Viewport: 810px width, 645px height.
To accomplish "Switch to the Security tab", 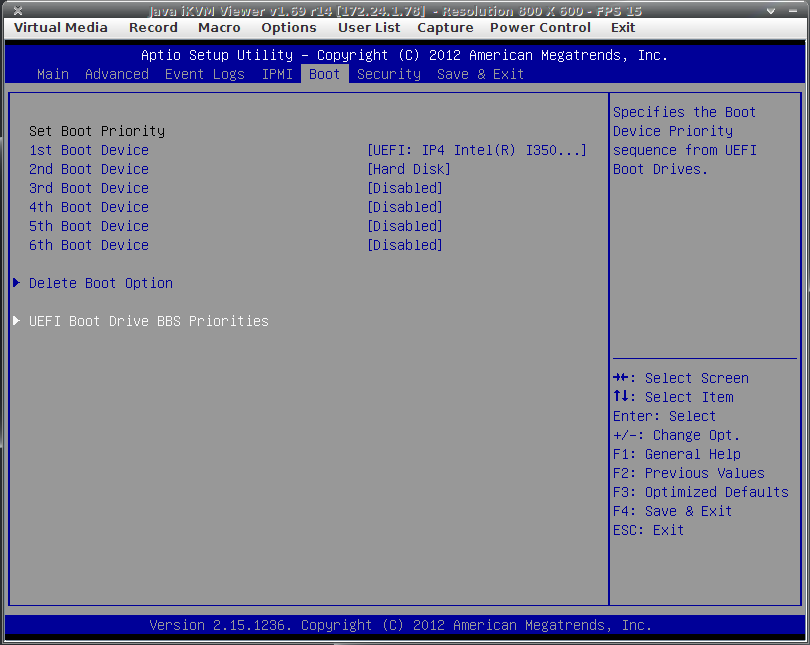I will 389,74.
